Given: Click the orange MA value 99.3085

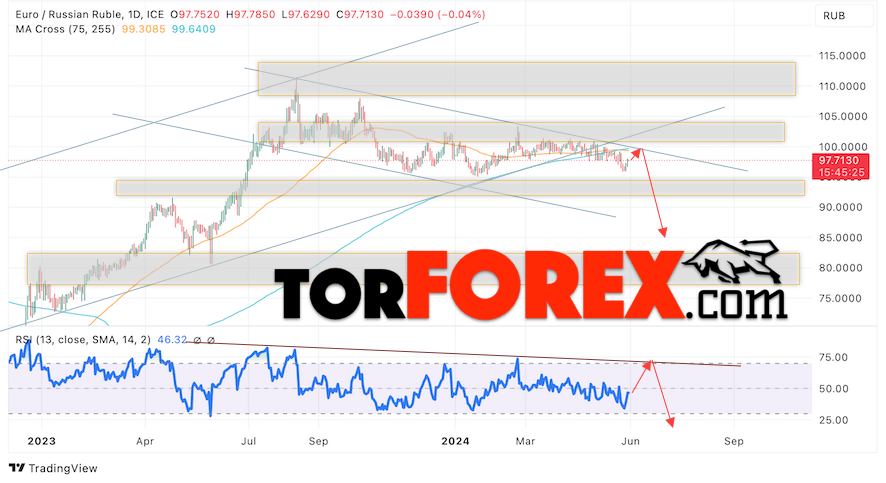Looking at the screenshot, I should (x=144, y=29).
